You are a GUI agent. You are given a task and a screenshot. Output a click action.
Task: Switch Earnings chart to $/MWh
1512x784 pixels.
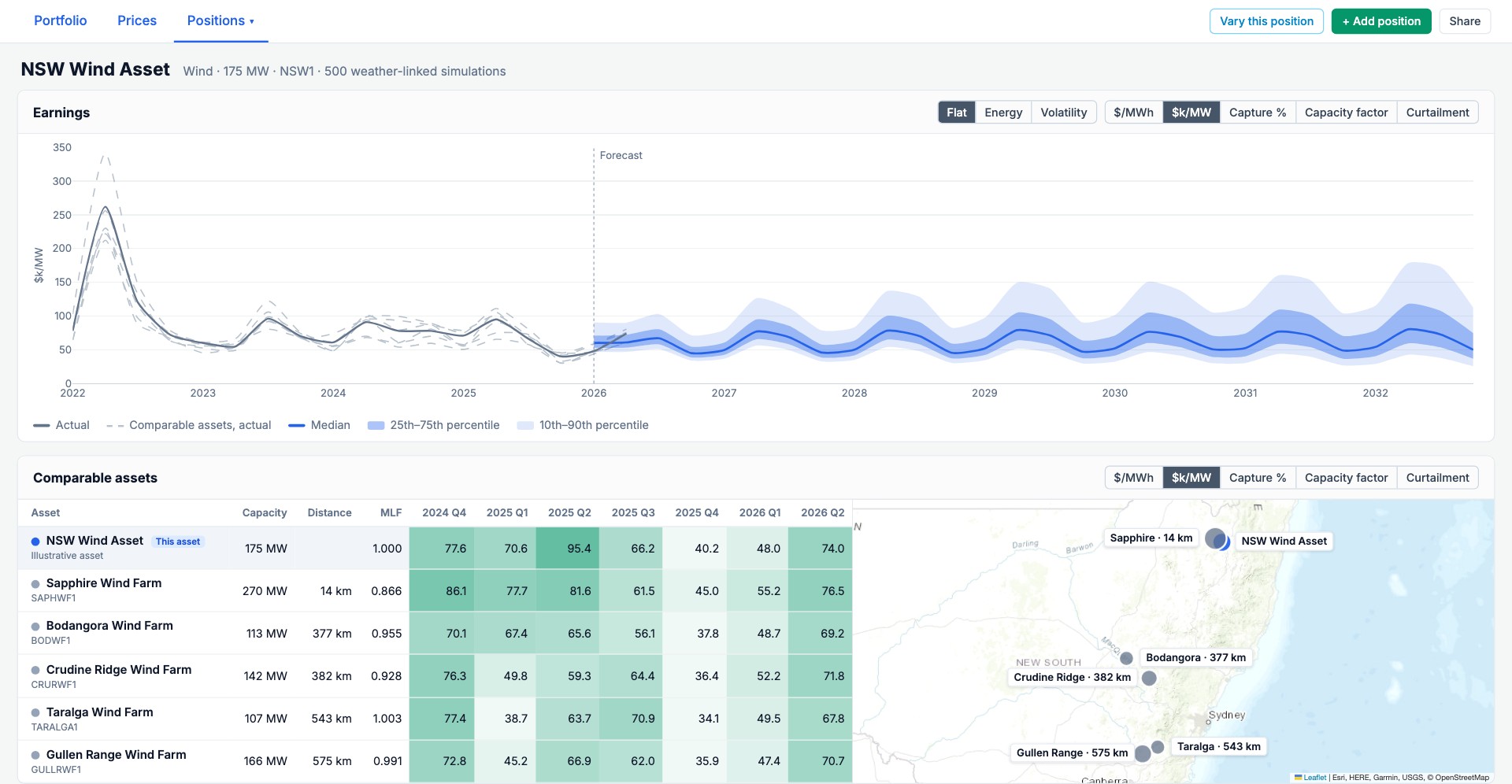1133,113
